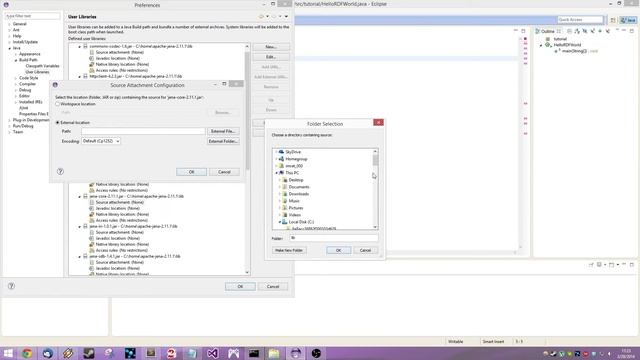Screen dimensions: 640x360
Task: Select Homegroup in Folder Selection tree
Action: pyautogui.click(x=296, y=159)
